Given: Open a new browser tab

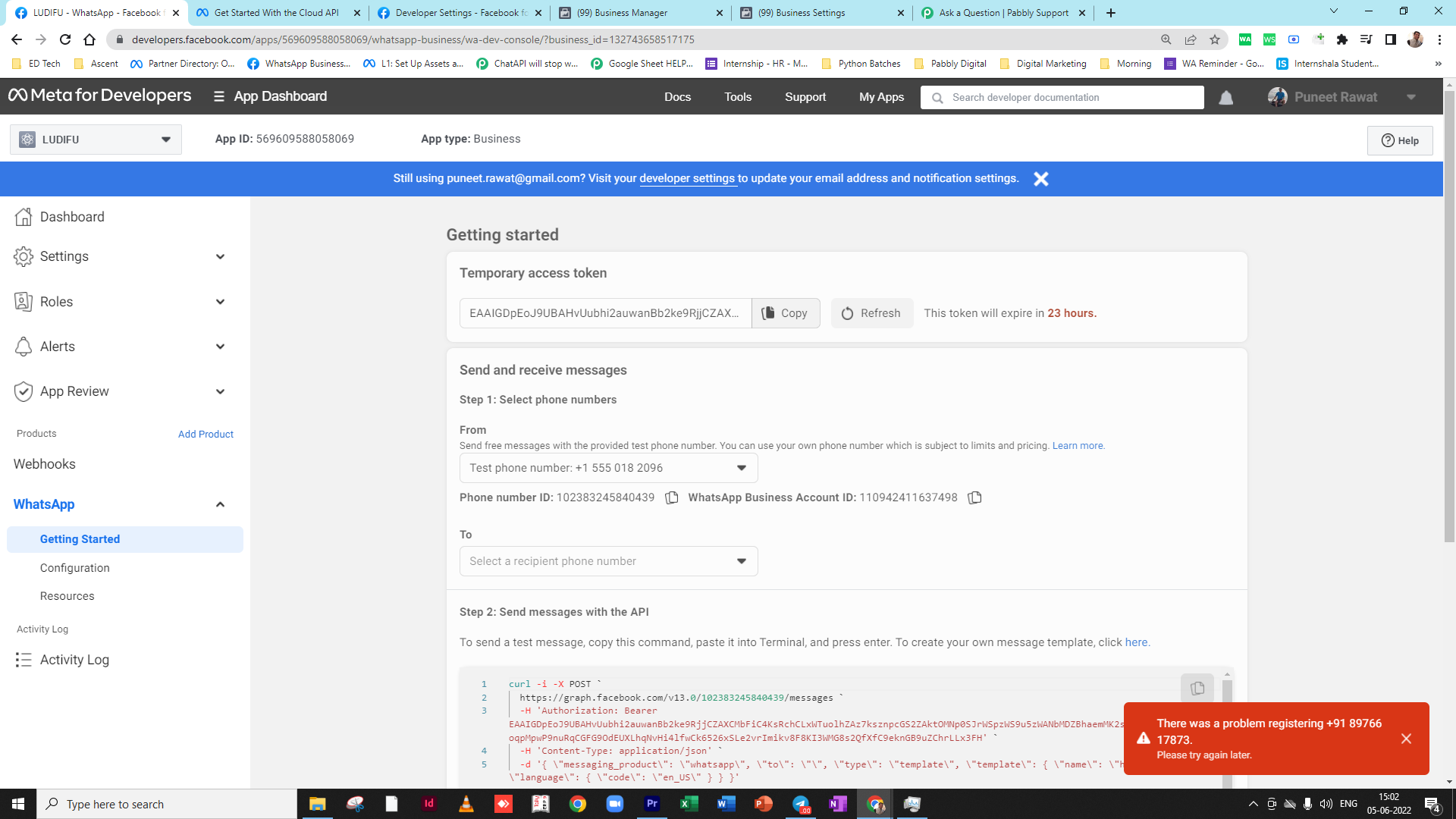Looking at the screenshot, I should click(x=1110, y=13).
